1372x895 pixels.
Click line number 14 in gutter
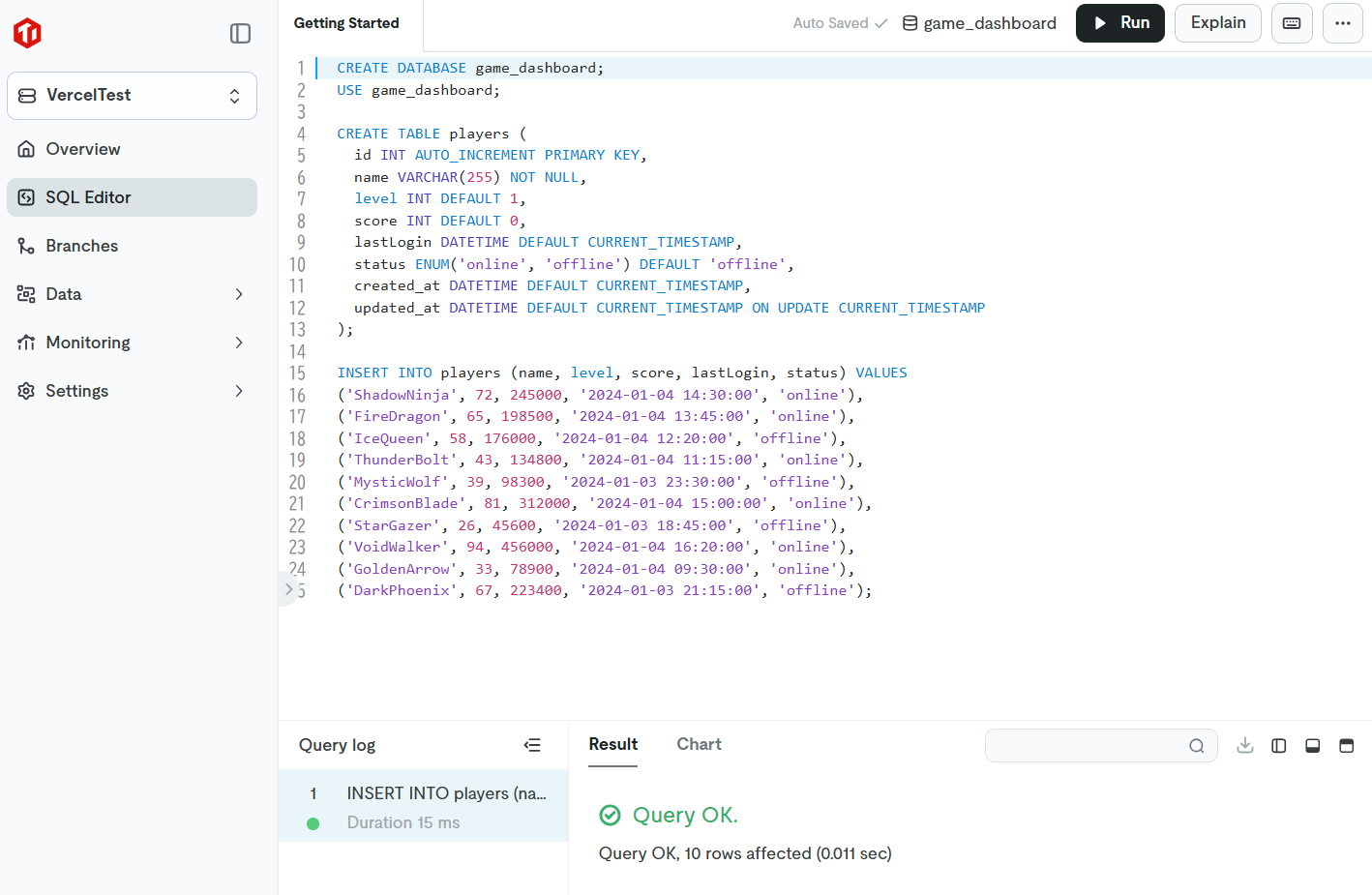pyautogui.click(x=297, y=351)
